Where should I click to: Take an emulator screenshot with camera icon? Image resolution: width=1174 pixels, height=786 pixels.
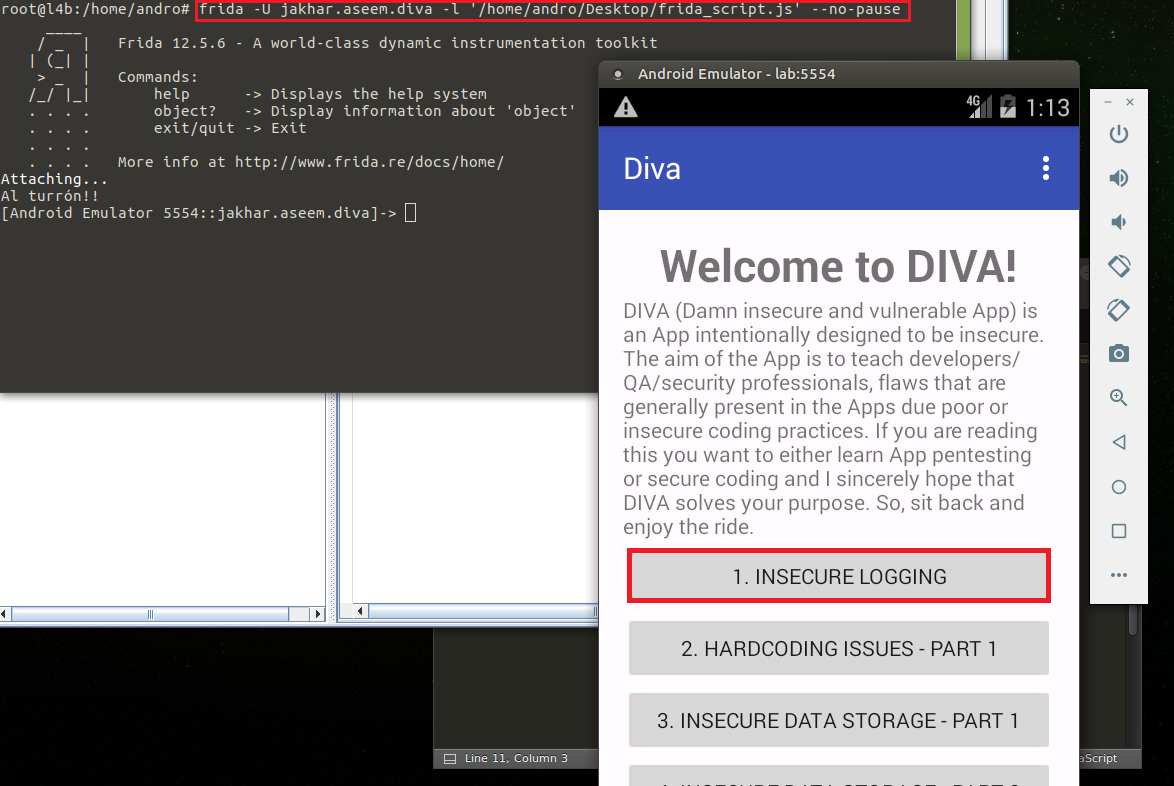pyautogui.click(x=1119, y=354)
